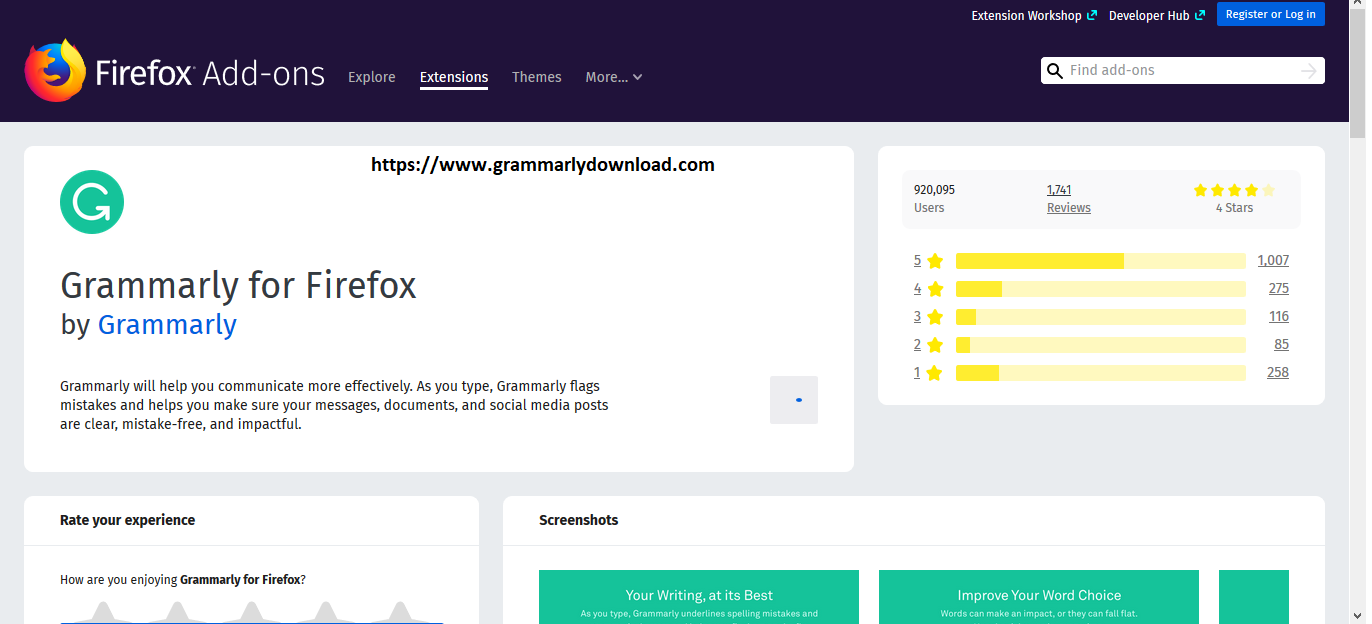
Task: Click the star icon in 4-star row
Action: 935,289
